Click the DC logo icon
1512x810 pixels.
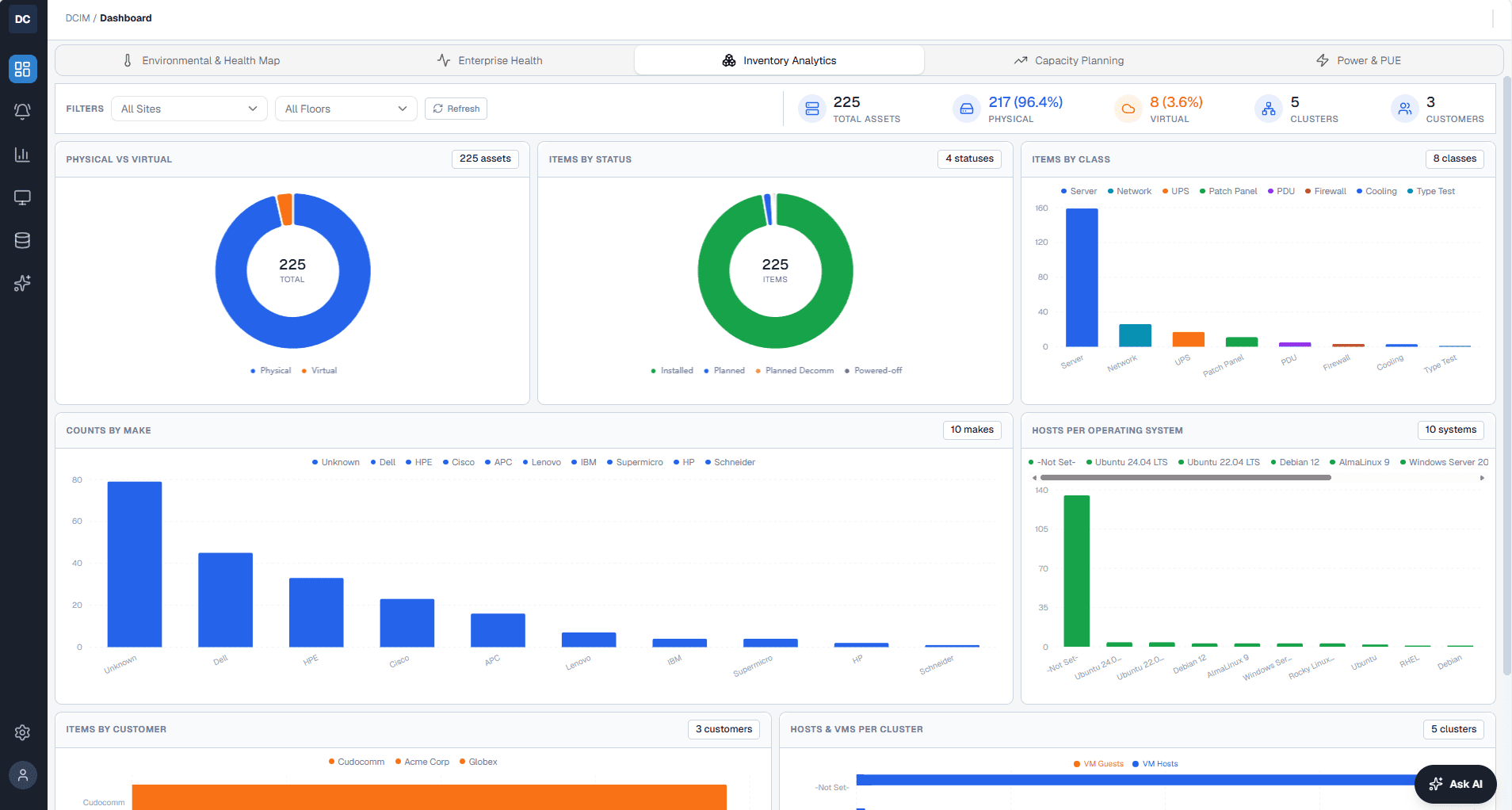tap(23, 19)
